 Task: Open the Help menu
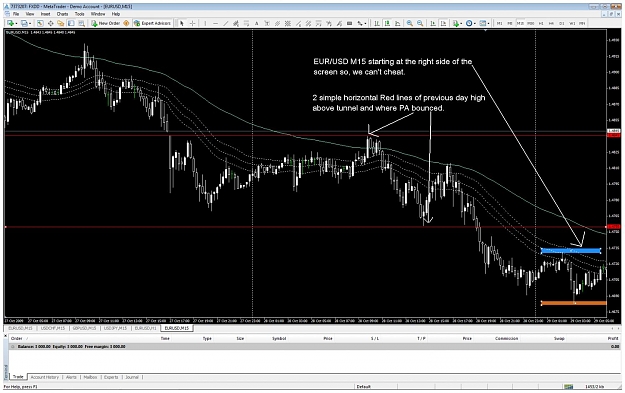(x=116, y=14)
